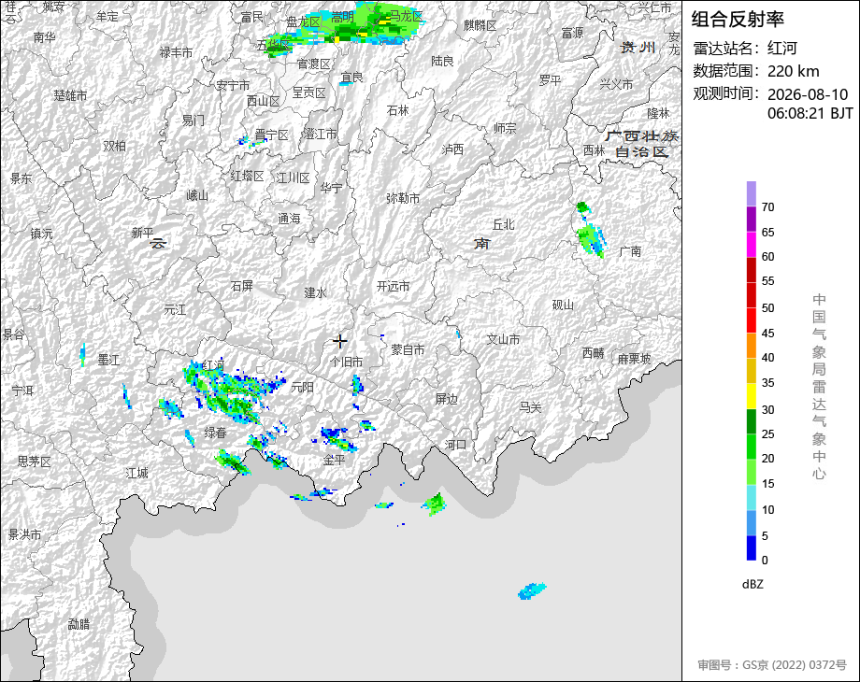860x682 pixels.
Task: Click the red 50 dBZ legend swatch
Action: 751,320
